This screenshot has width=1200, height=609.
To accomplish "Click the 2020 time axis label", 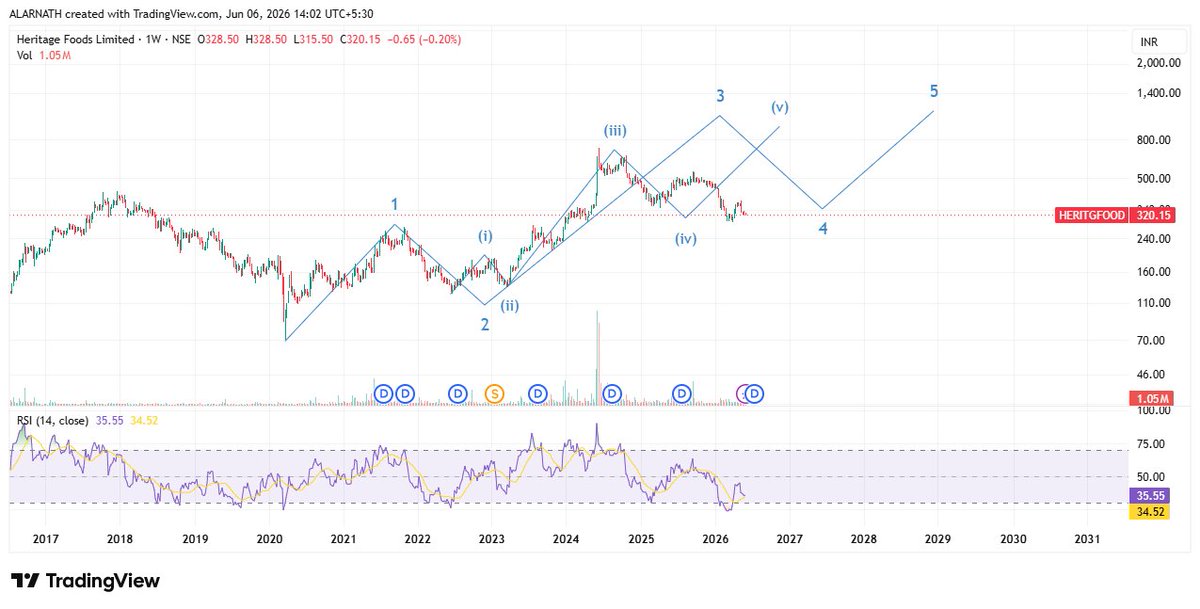I will 269,539.
